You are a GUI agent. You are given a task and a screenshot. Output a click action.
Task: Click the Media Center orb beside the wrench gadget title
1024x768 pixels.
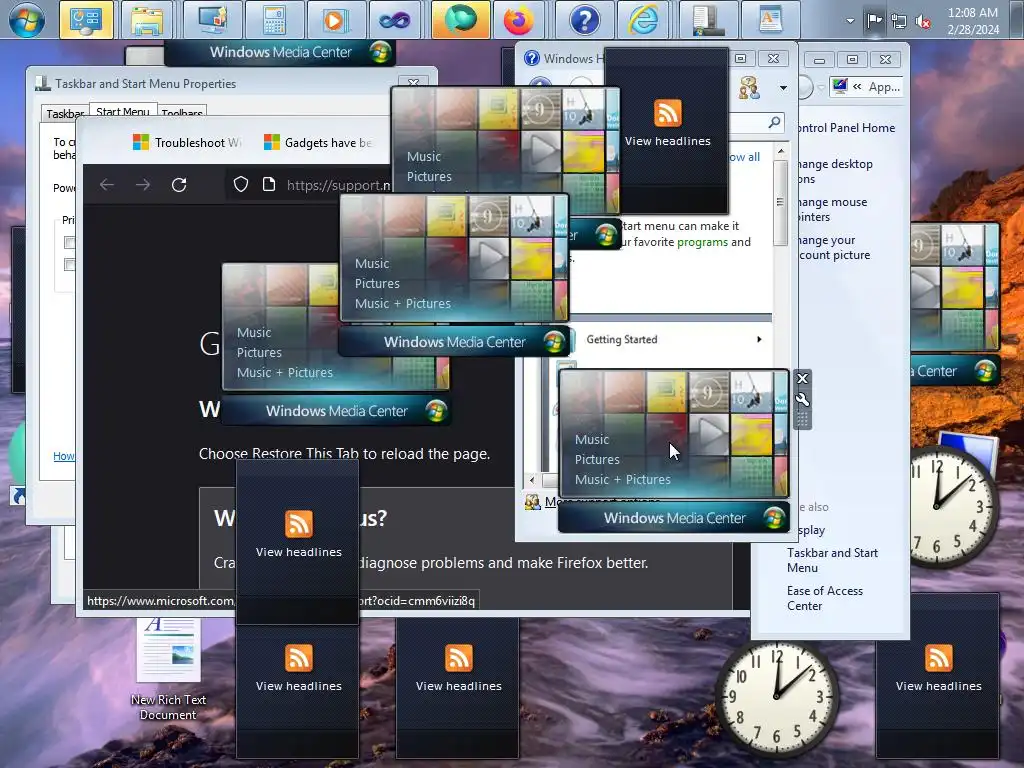[x=774, y=519]
